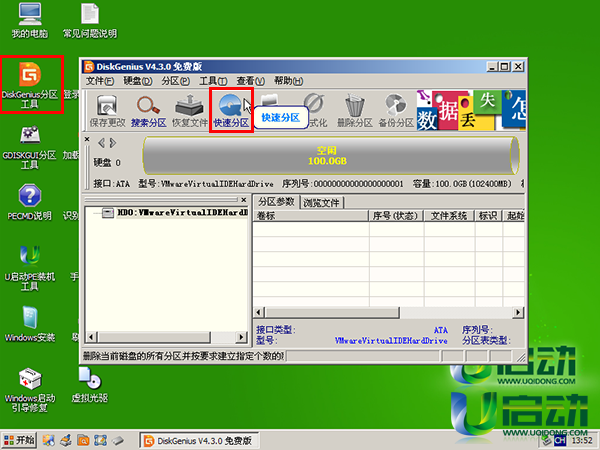The height and width of the screenshot is (450, 600).
Task: Click the 100.0GB free space disk bar
Action: point(331,156)
